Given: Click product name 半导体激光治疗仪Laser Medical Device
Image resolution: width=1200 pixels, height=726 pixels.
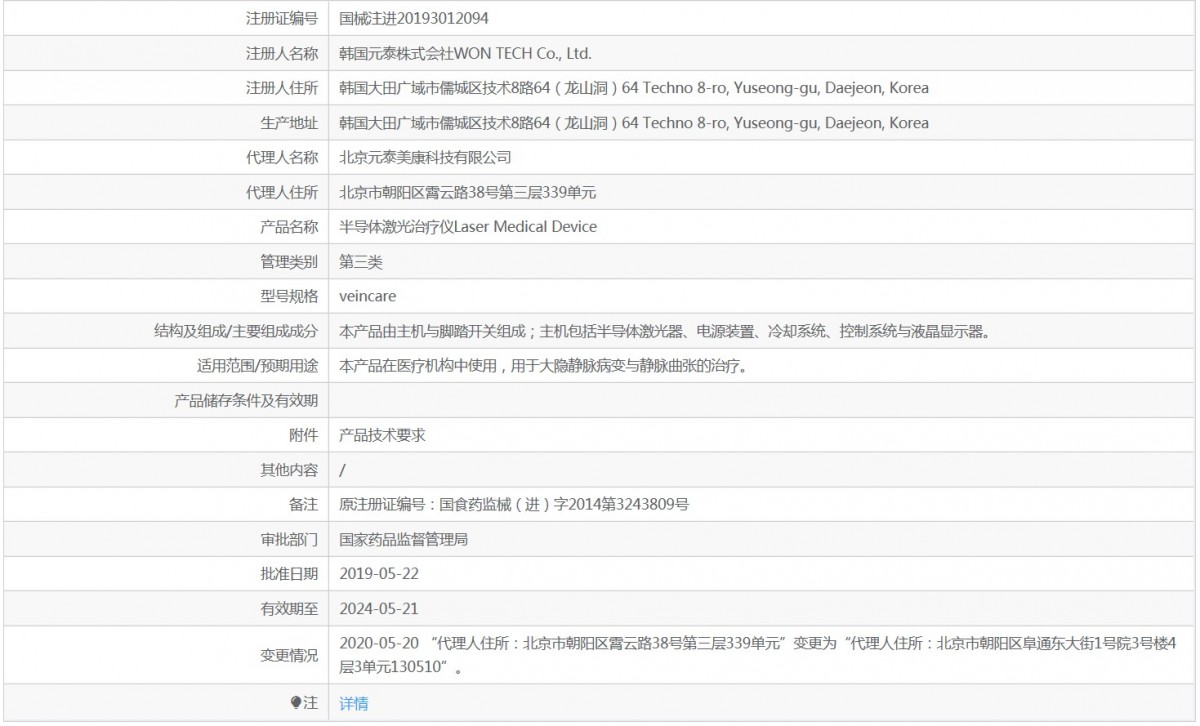Looking at the screenshot, I should coord(468,227).
